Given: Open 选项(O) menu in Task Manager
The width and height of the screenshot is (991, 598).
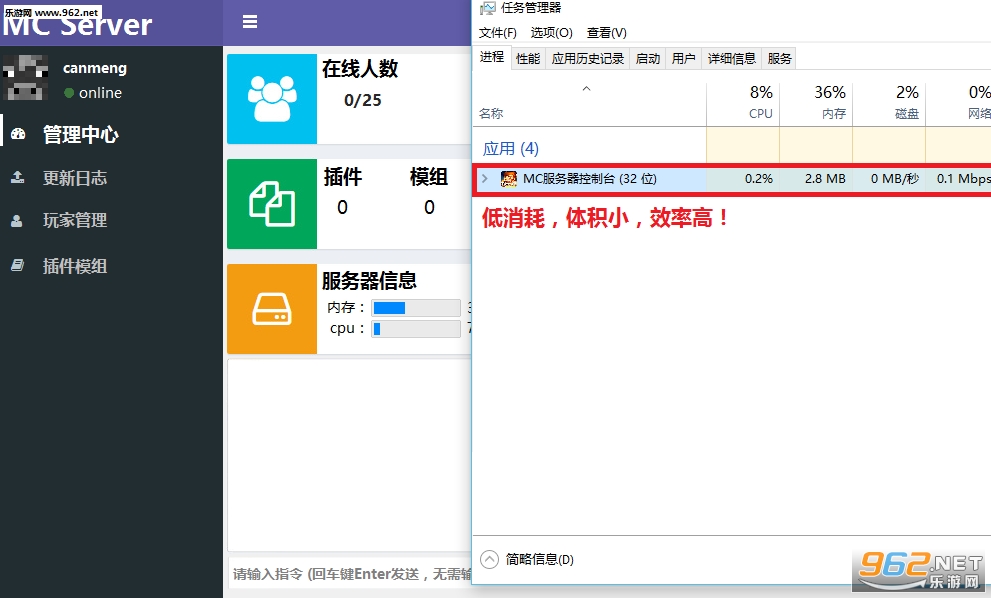Looking at the screenshot, I should coord(551,33).
